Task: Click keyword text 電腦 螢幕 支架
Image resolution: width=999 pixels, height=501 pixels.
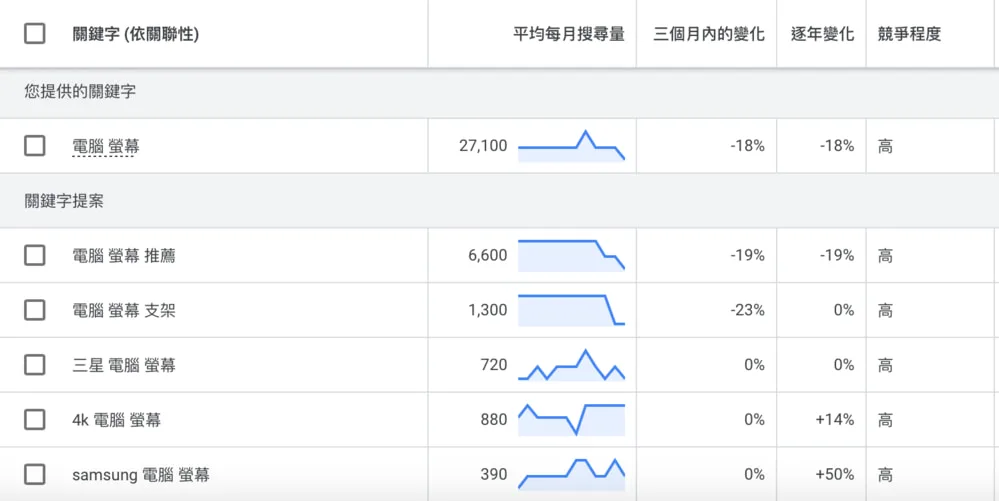Action: click(124, 311)
